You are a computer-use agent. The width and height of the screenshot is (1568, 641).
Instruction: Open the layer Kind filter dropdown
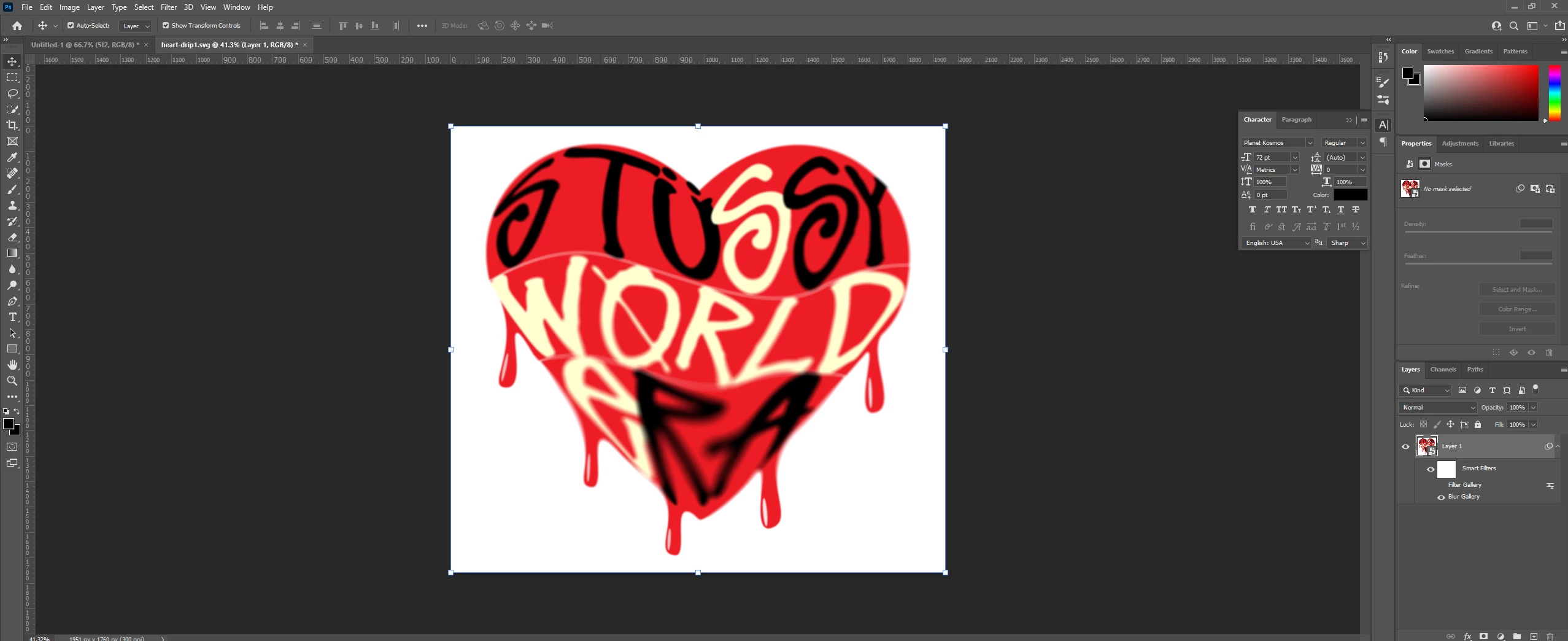pyautogui.click(x=1425, y=390)
